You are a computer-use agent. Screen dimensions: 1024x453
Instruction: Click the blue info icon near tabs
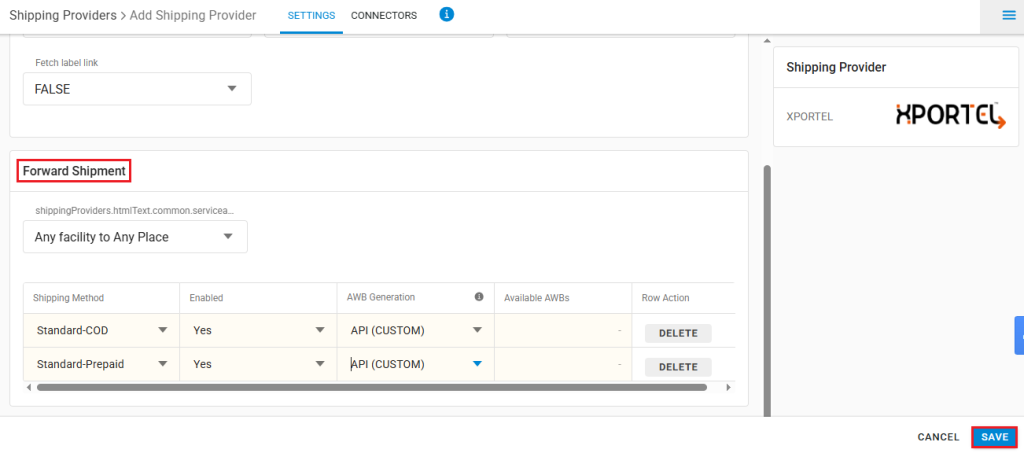447,14
